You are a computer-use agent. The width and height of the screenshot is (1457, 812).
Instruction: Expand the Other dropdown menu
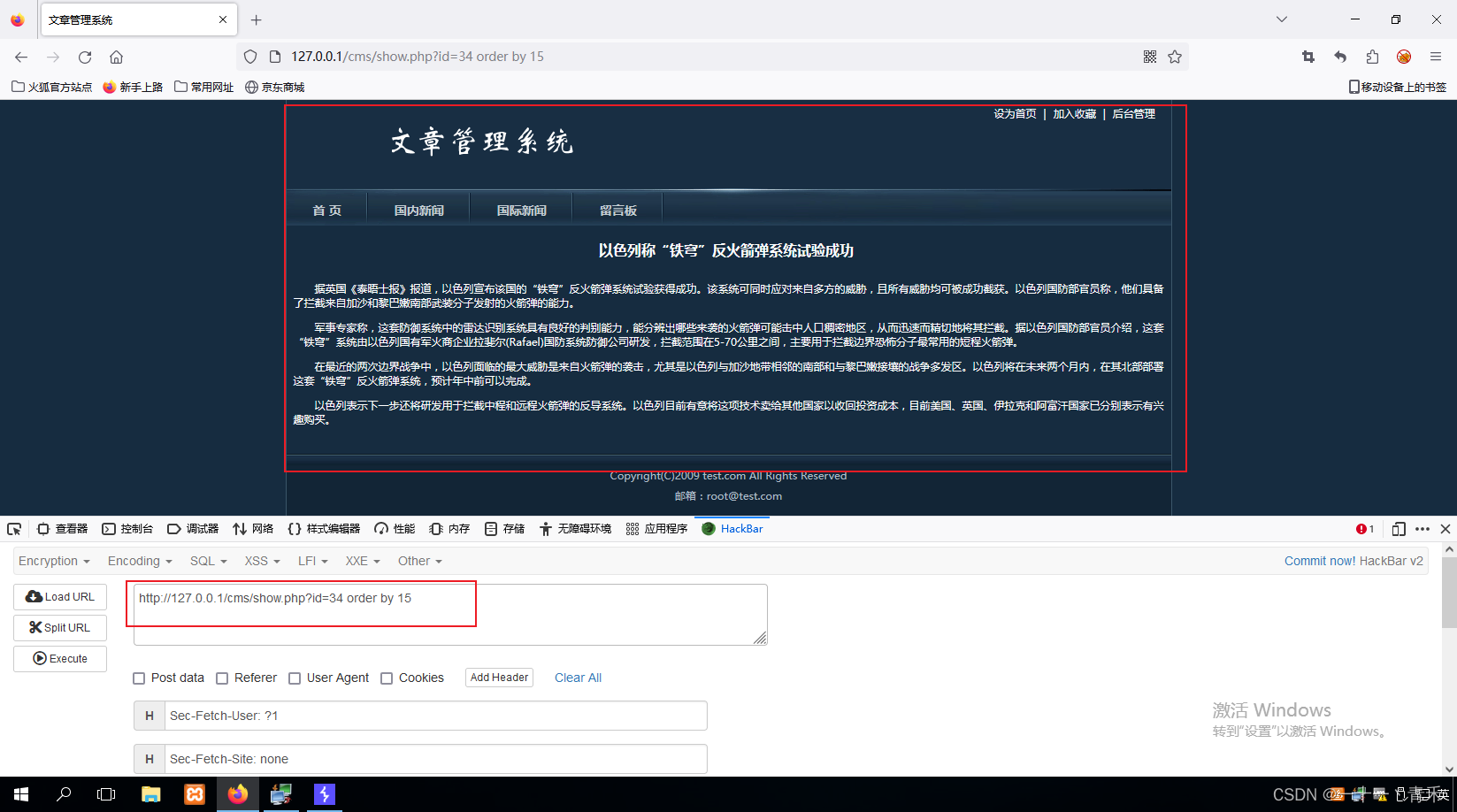click(x=419, y=561)
